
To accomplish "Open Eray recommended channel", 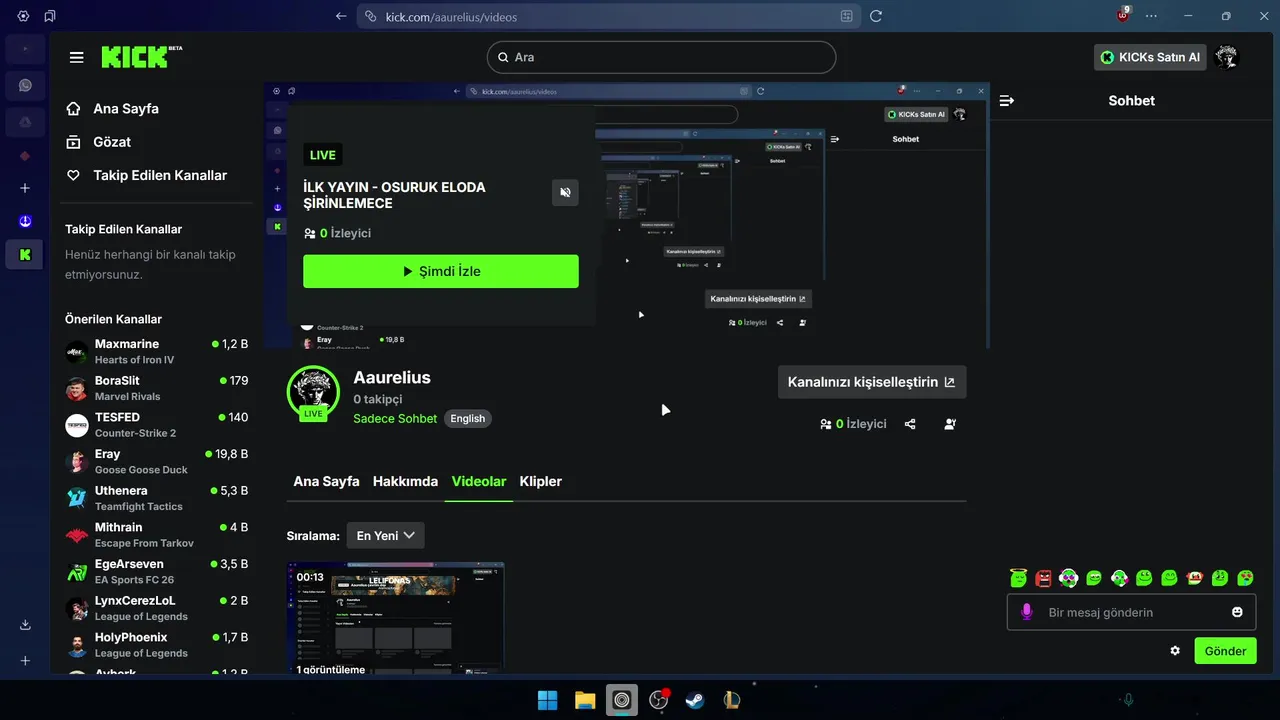I will tap(157, 461).
